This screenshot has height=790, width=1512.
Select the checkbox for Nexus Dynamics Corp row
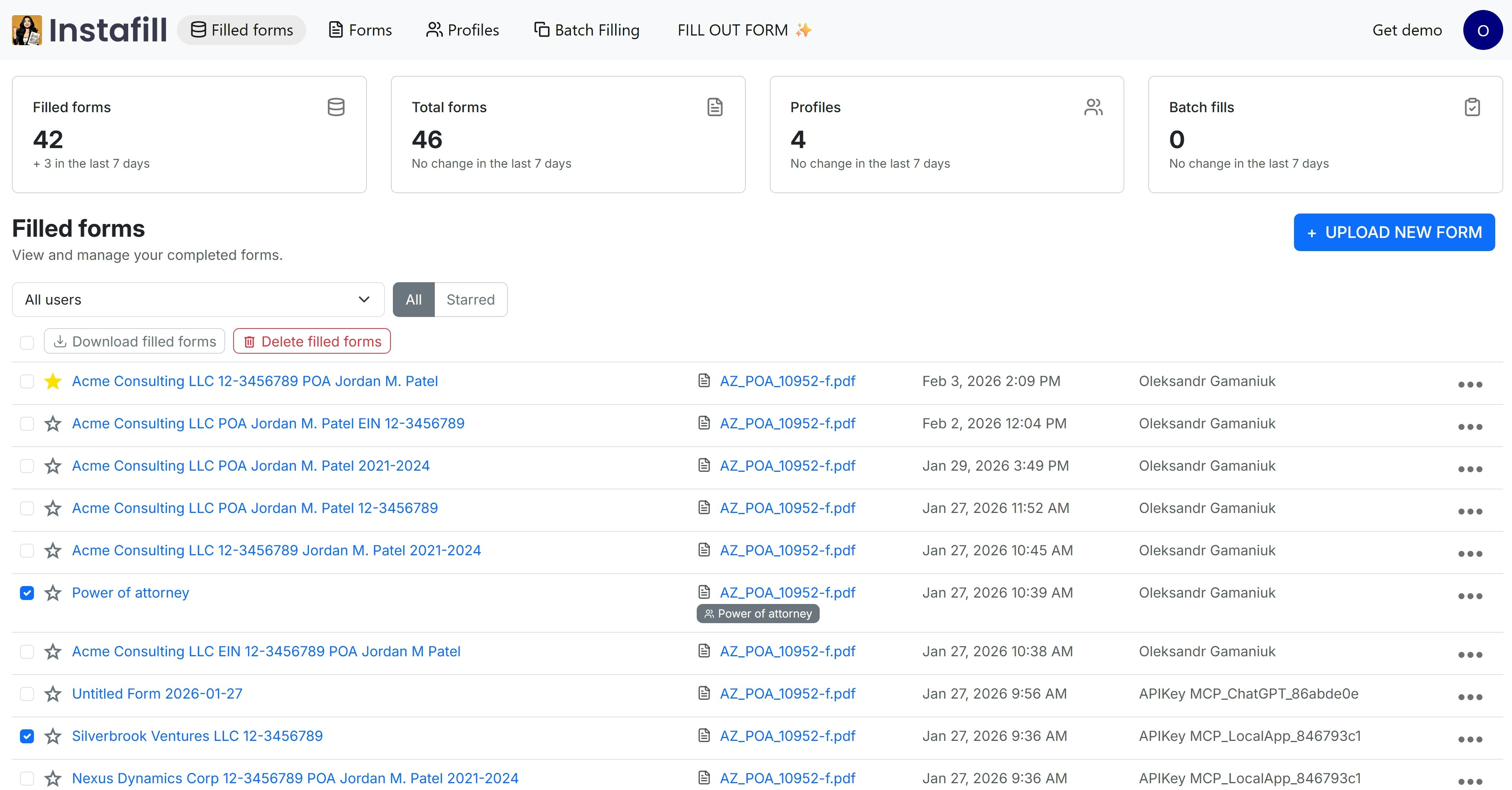click(27, 778)
